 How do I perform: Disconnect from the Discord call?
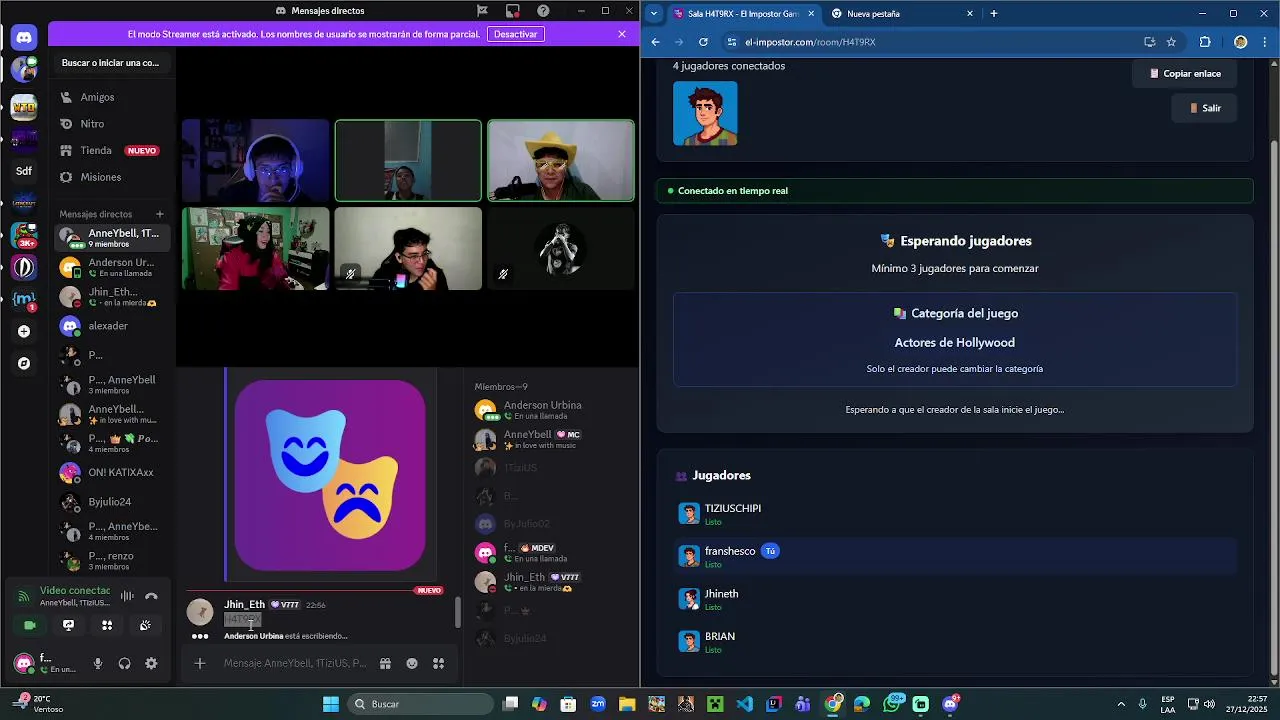pyautogui.click(x=151, y=596)
